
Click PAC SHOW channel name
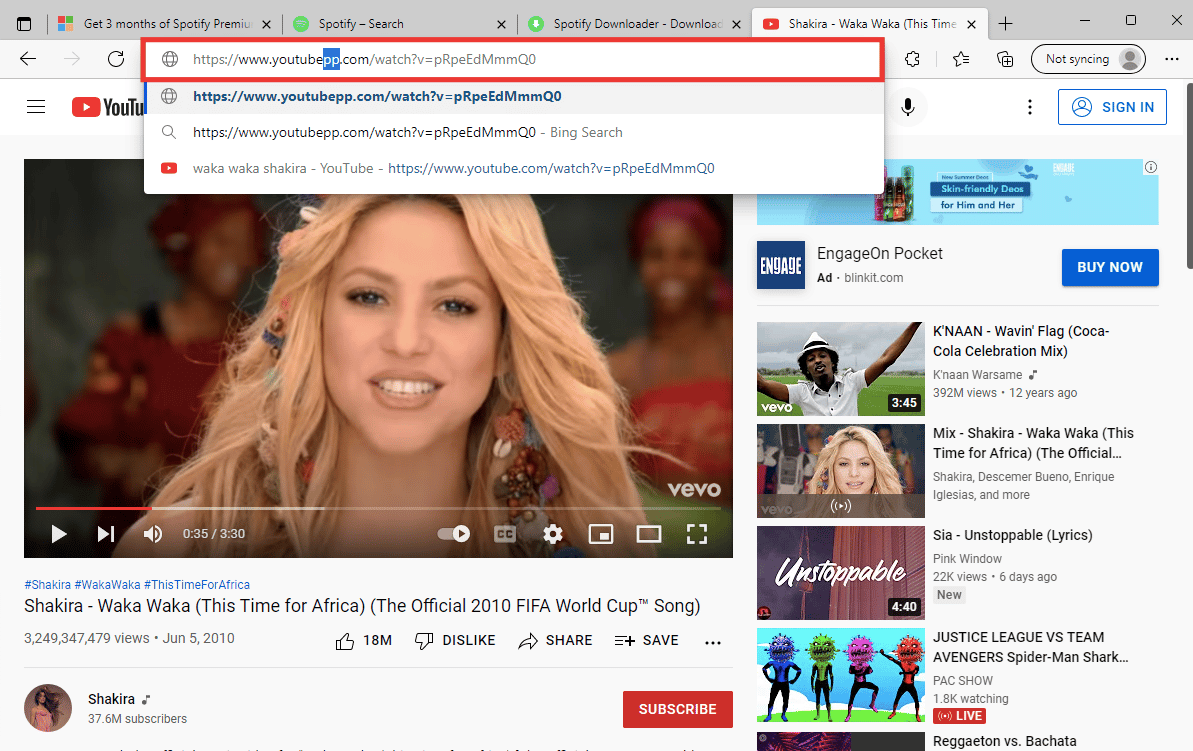click(x=962, y=680)
